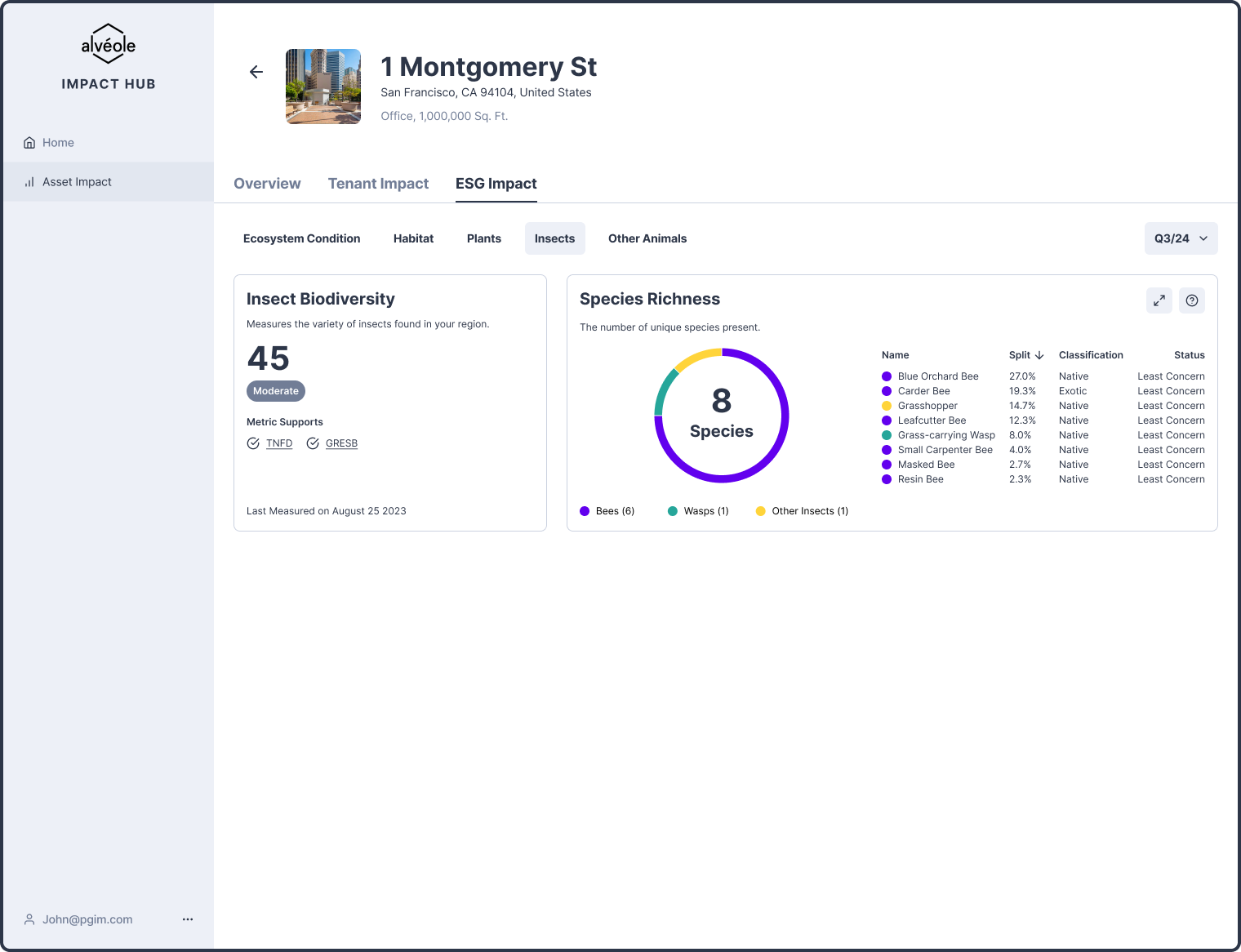Switch to the Tenant Impact tab
The width and height of the screenshot is (1241, 952).
pos(378,184)
